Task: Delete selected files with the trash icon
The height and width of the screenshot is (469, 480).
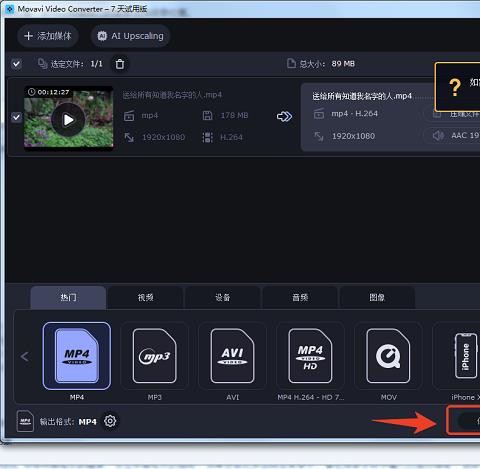Action: pos(120,64)
